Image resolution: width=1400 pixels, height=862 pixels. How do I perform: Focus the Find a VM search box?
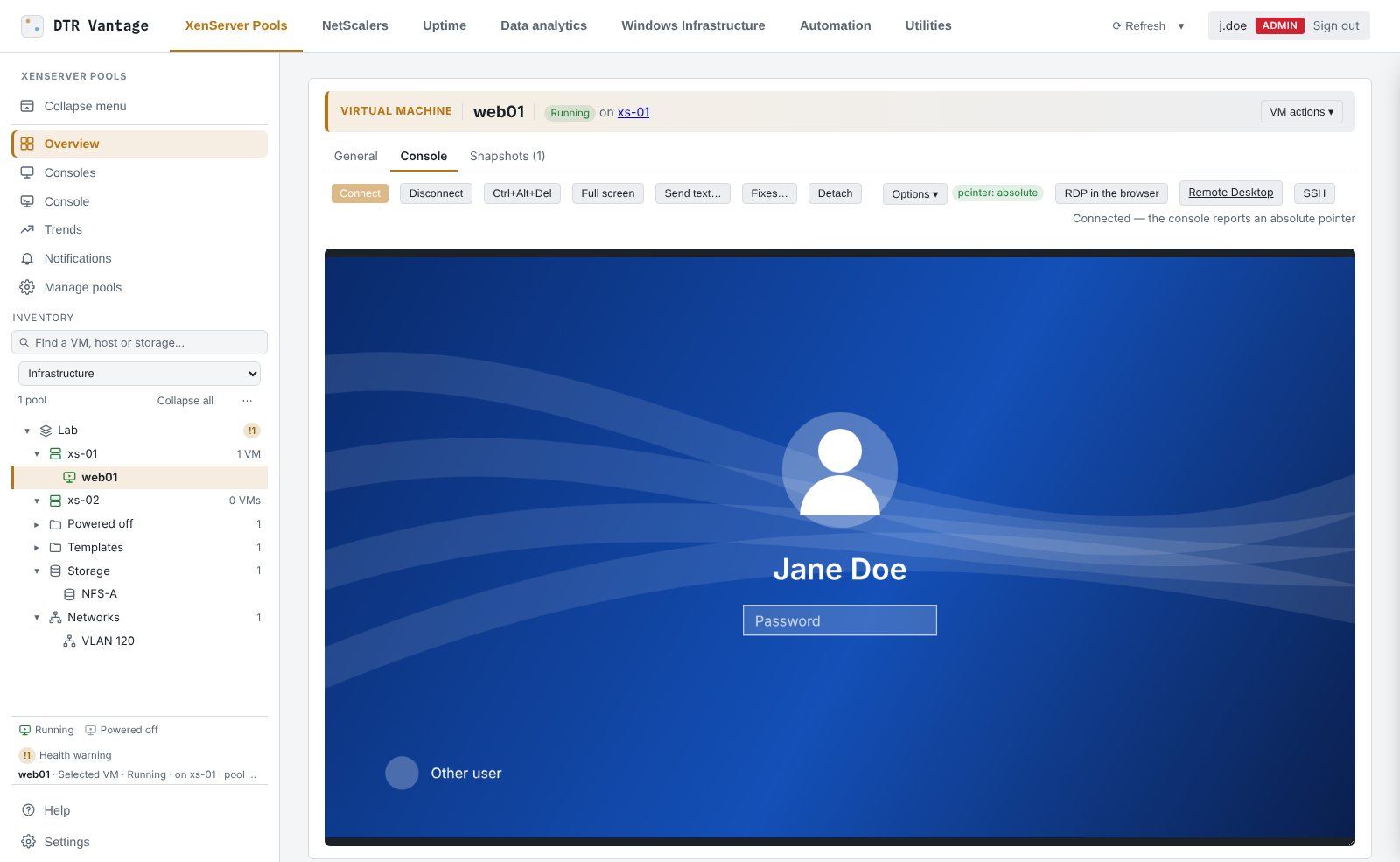pyautogui.click(x=139, y=342)
